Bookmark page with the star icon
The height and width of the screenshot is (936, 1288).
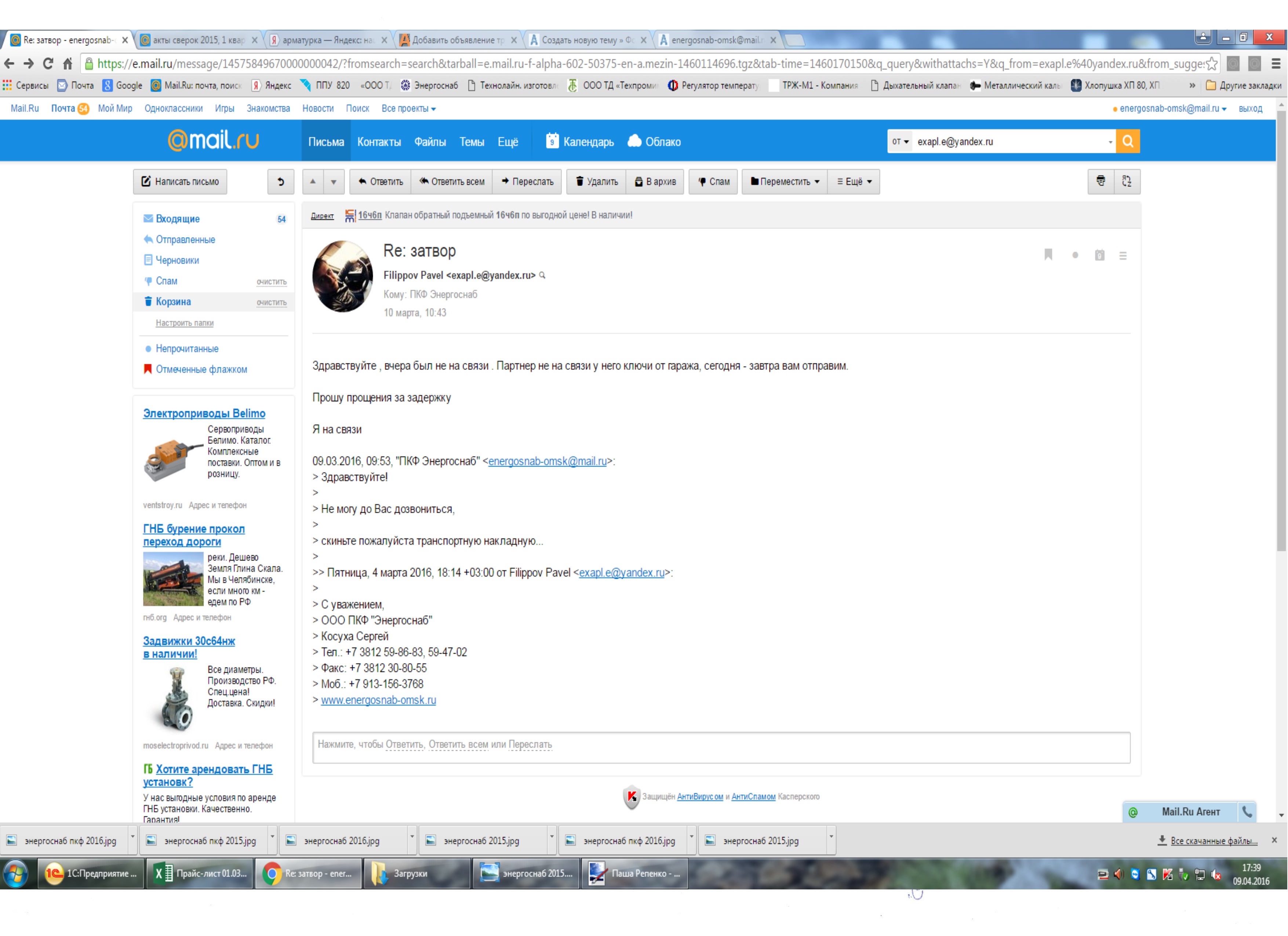(1211, 63)
